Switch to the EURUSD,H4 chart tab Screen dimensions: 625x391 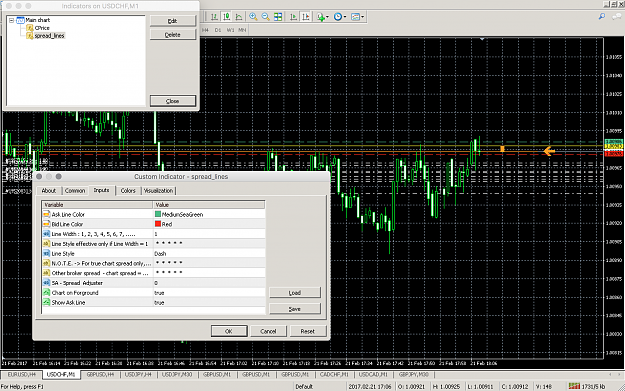point(22,375)
